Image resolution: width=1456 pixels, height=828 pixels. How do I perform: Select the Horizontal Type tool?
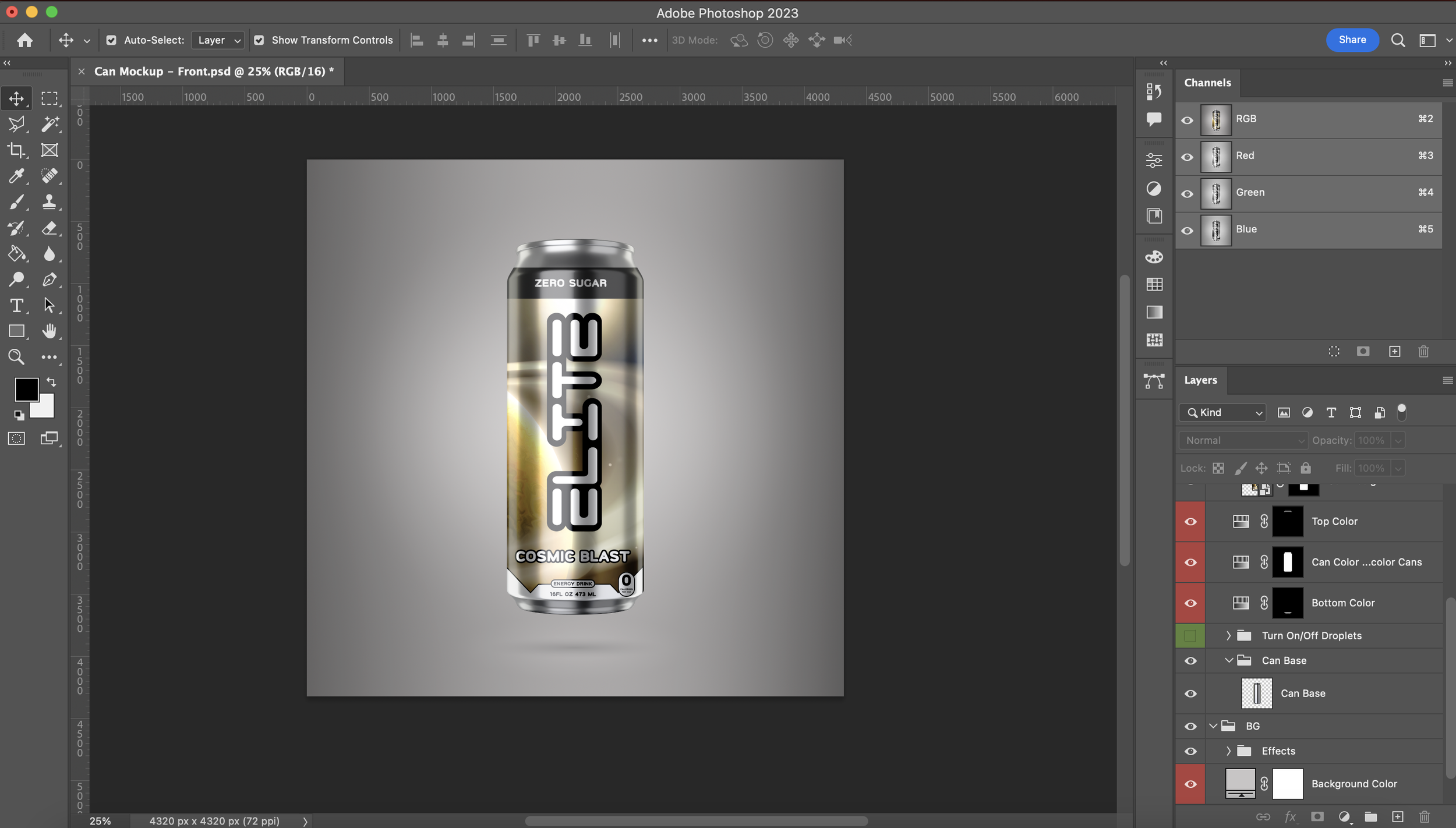16,305
